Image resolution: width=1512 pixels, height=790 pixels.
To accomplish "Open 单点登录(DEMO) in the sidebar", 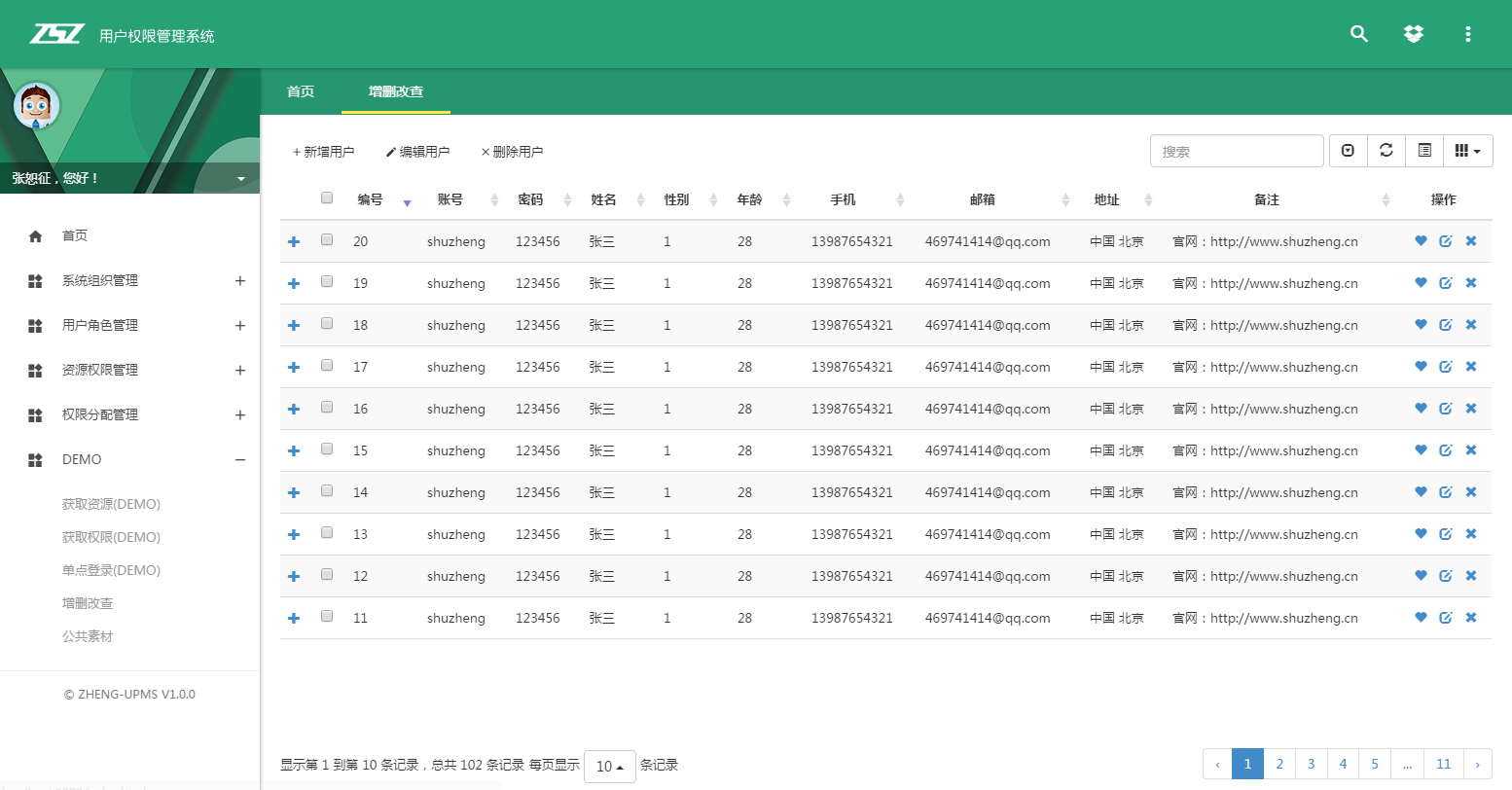I will 111,570.
